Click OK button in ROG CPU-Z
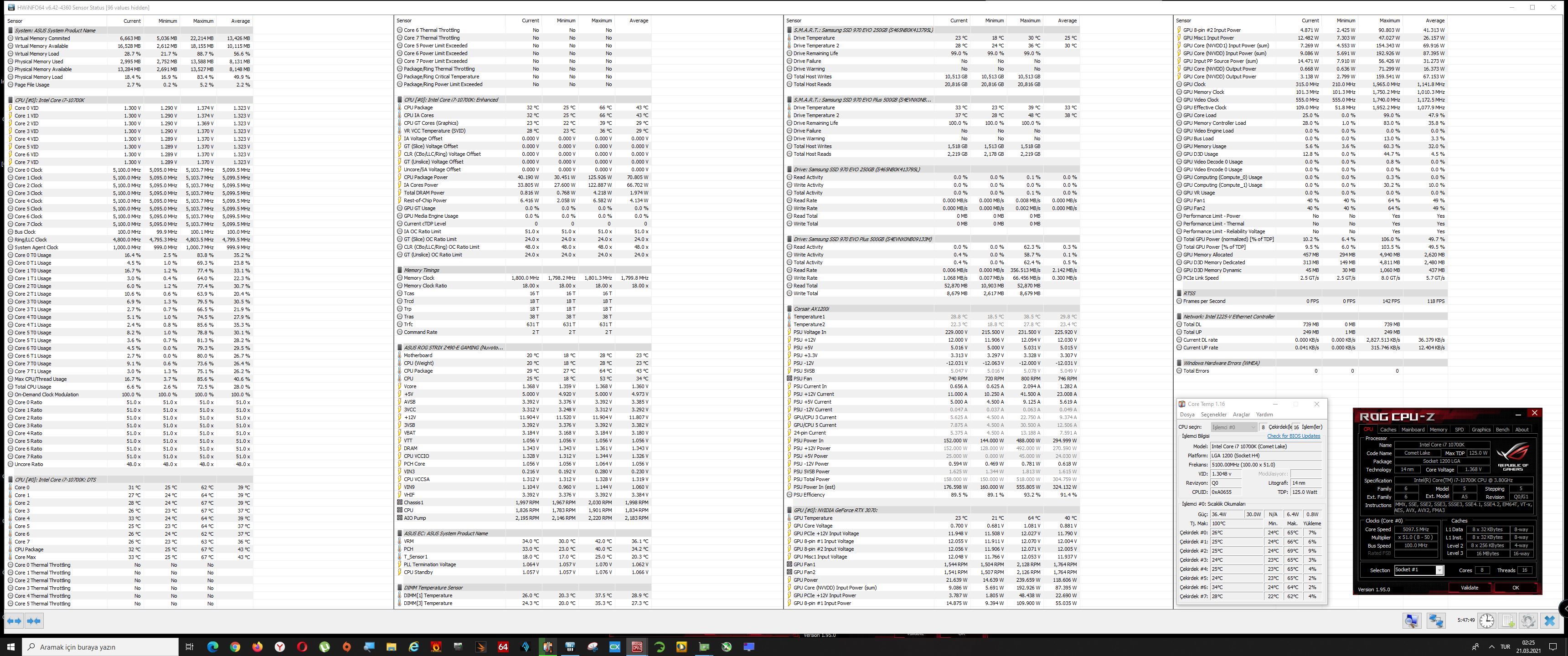The height and width of the screenshot is (656, 1568). pos(1515,588)
